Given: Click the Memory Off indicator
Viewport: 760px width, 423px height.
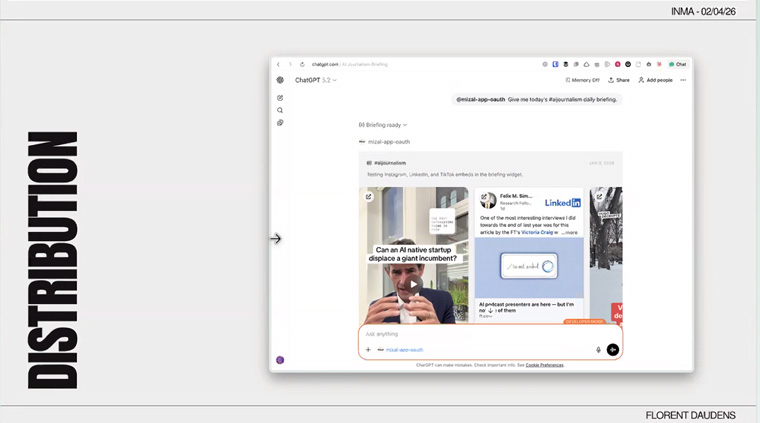Looking at the screenshot, I should pyautogui.click(x=583, y=80).
